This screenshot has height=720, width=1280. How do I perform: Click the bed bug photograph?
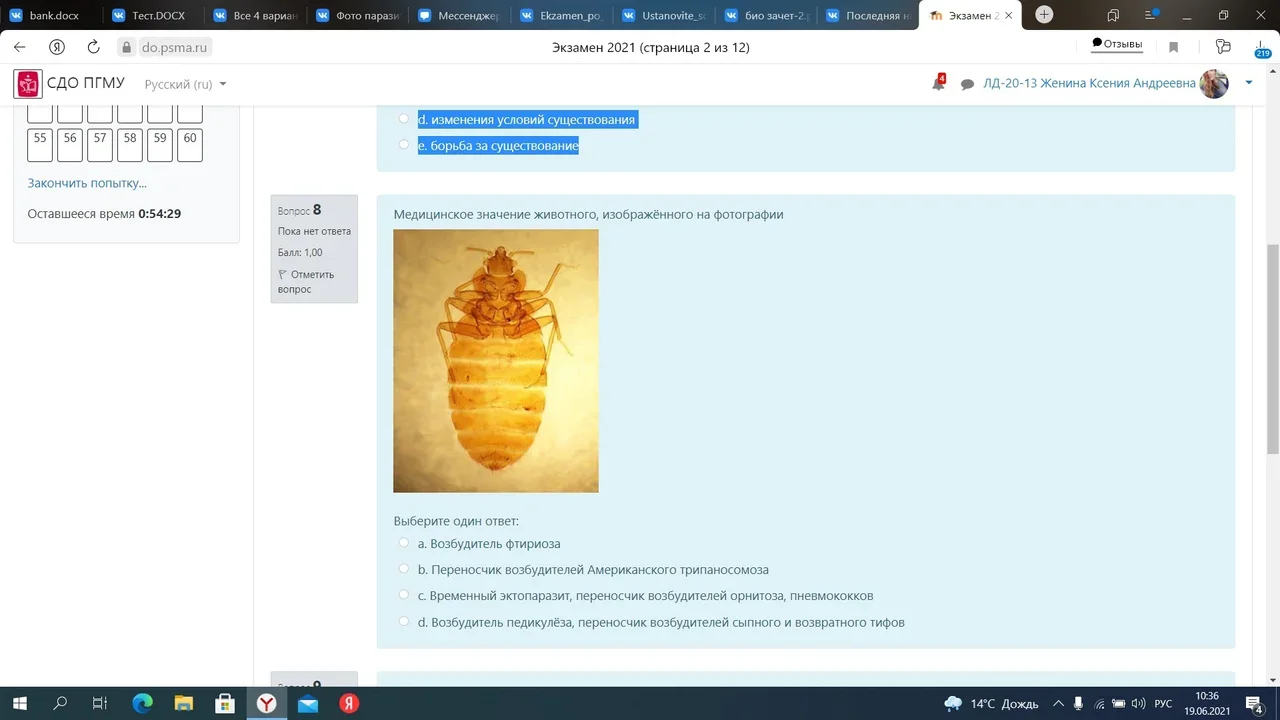point(496,361)
